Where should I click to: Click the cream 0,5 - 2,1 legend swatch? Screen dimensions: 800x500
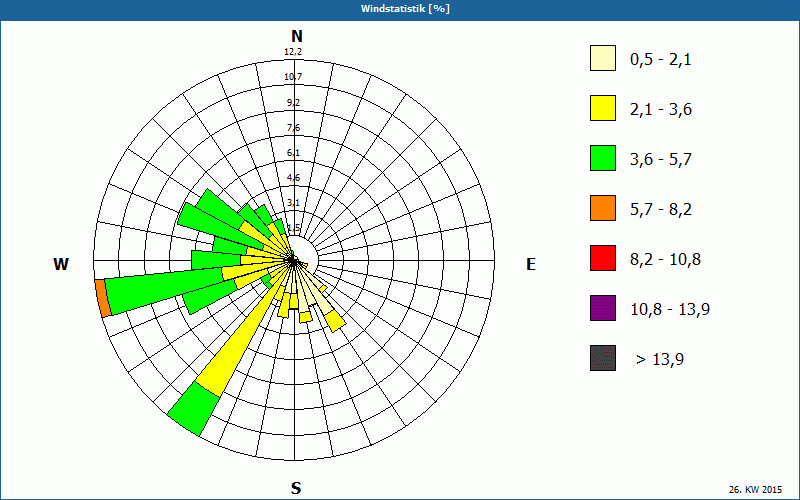pyautogui.click(x=603, y=58)
